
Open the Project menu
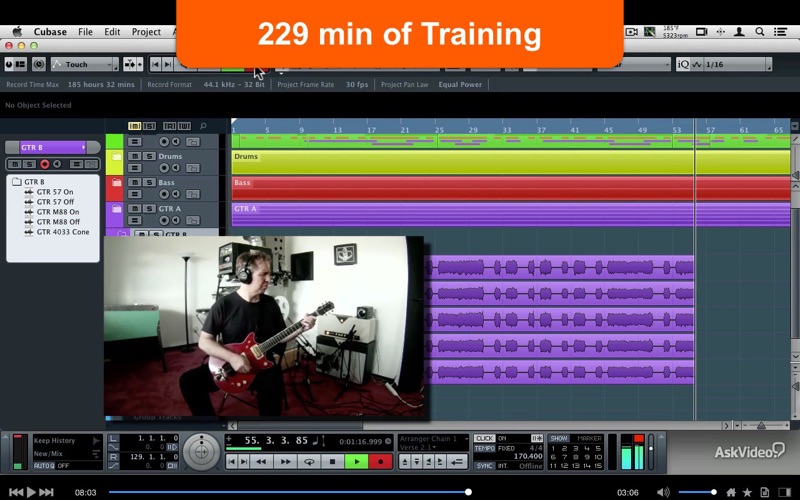pos(146,32)
